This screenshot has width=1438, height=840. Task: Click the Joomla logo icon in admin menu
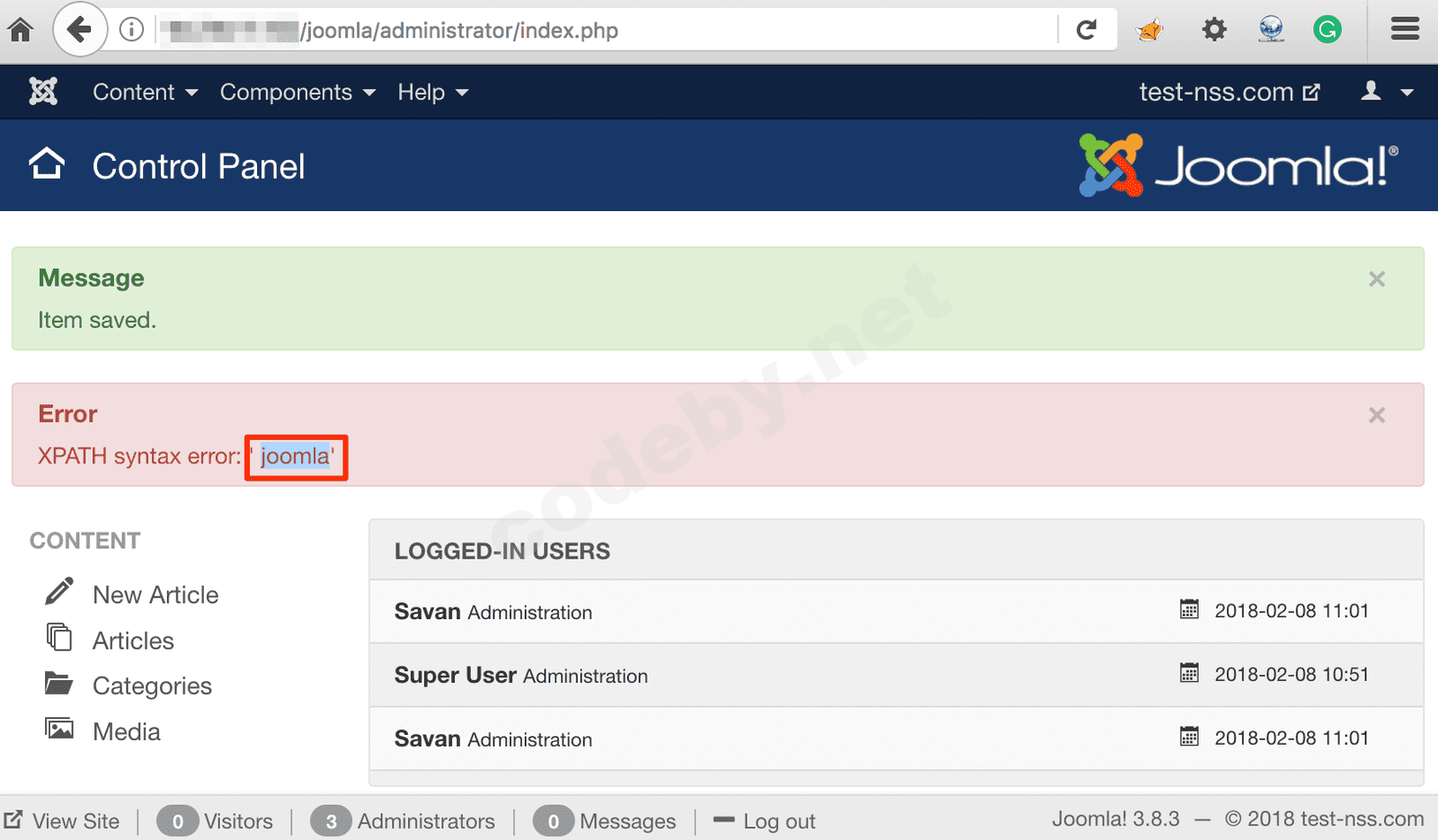click(x=43, y=92)
